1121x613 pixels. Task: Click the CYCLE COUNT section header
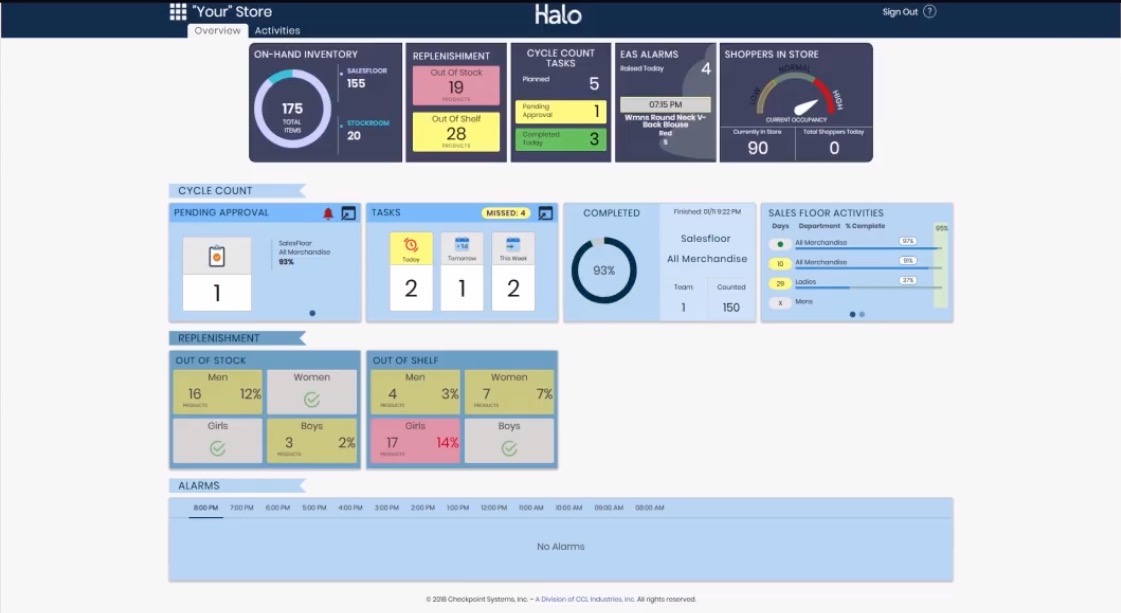[237, 191]
